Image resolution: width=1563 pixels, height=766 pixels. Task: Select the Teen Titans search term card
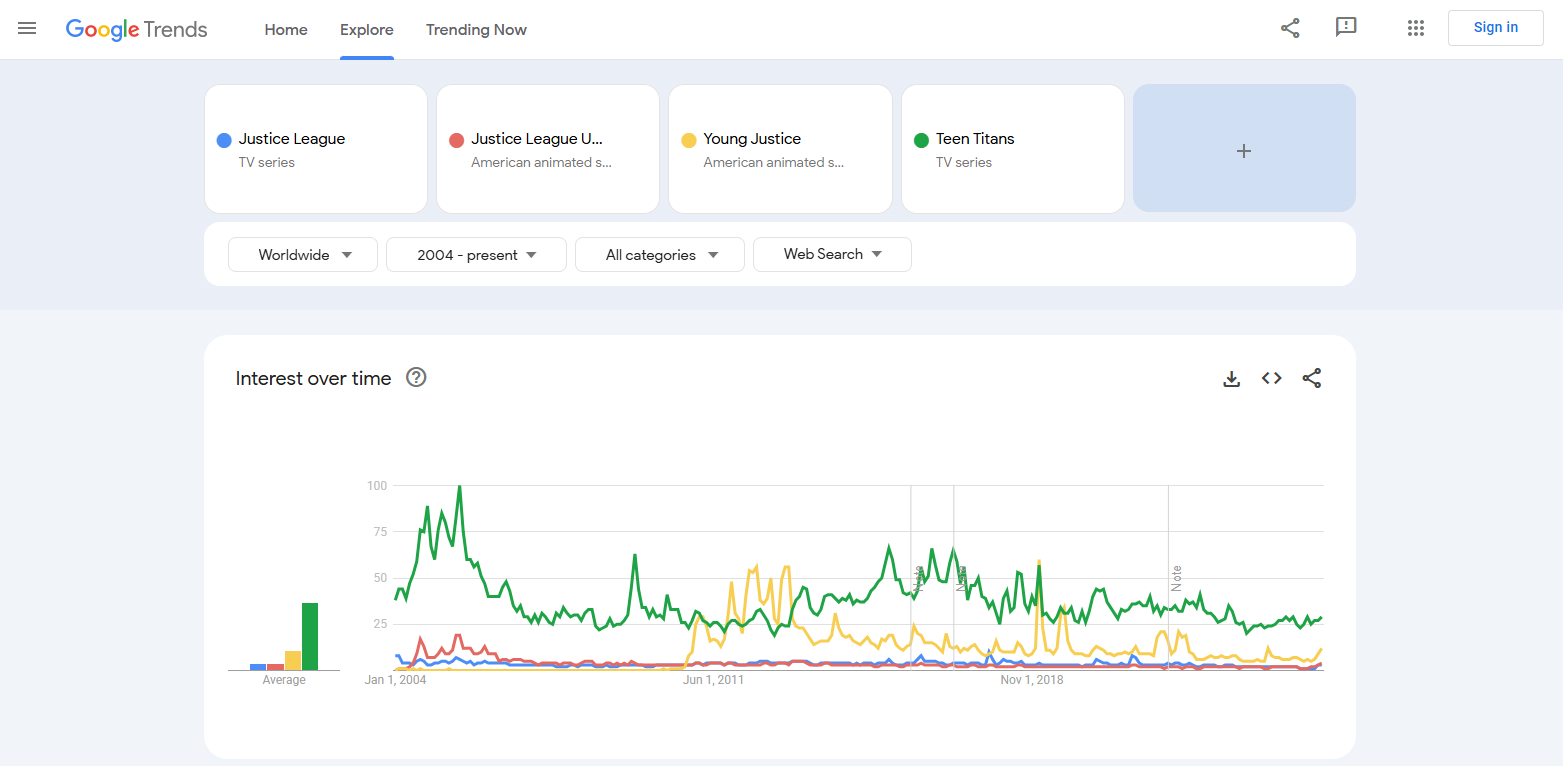click(x=1012, y=150)
